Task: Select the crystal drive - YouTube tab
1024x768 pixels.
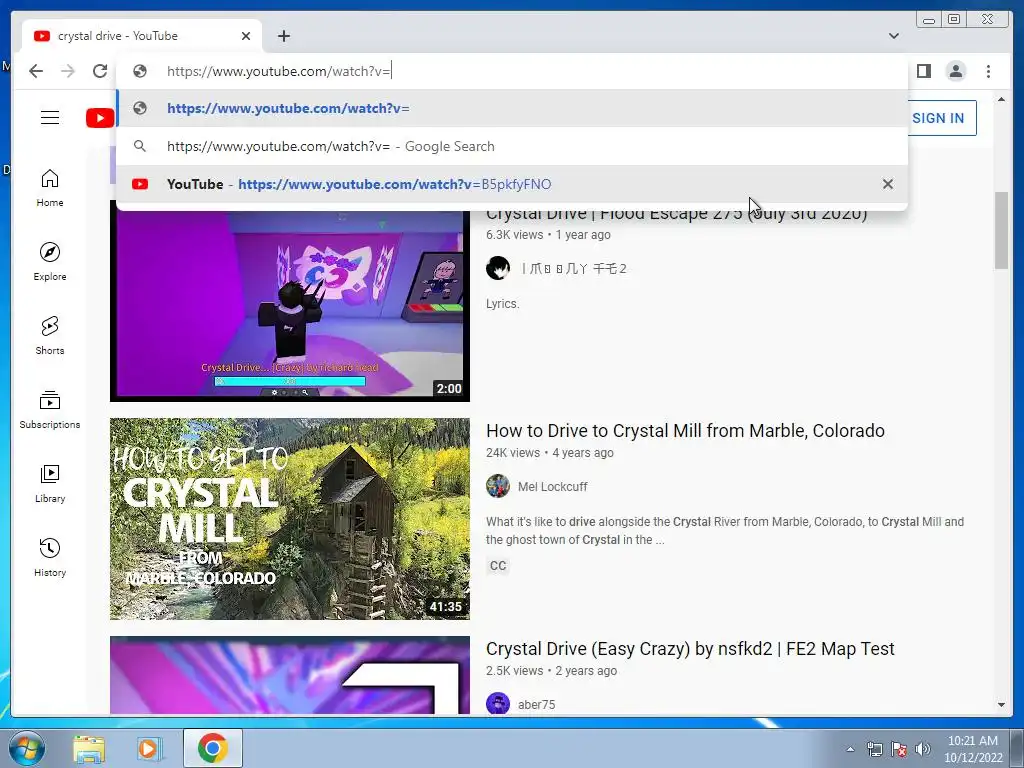Action: [x=142, y=36]
